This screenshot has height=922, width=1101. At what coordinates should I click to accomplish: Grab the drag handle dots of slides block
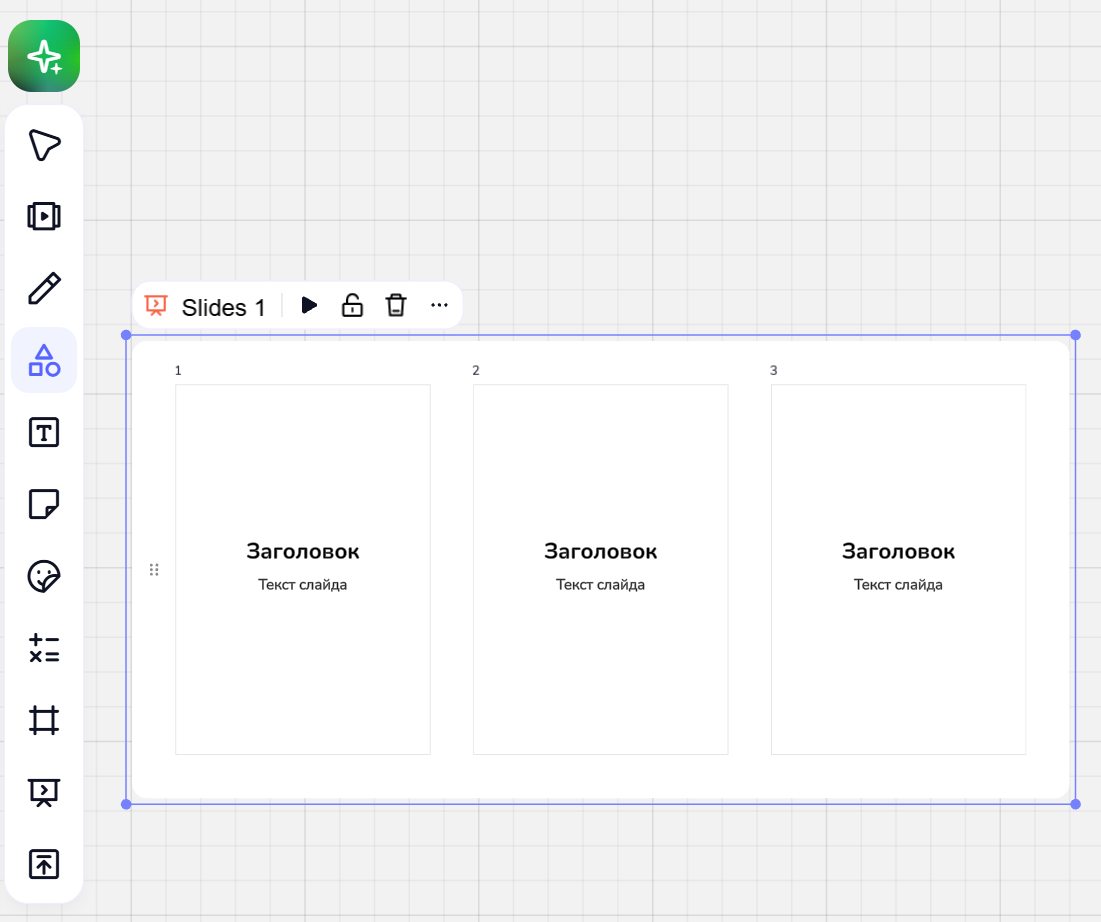coord(154,569)
